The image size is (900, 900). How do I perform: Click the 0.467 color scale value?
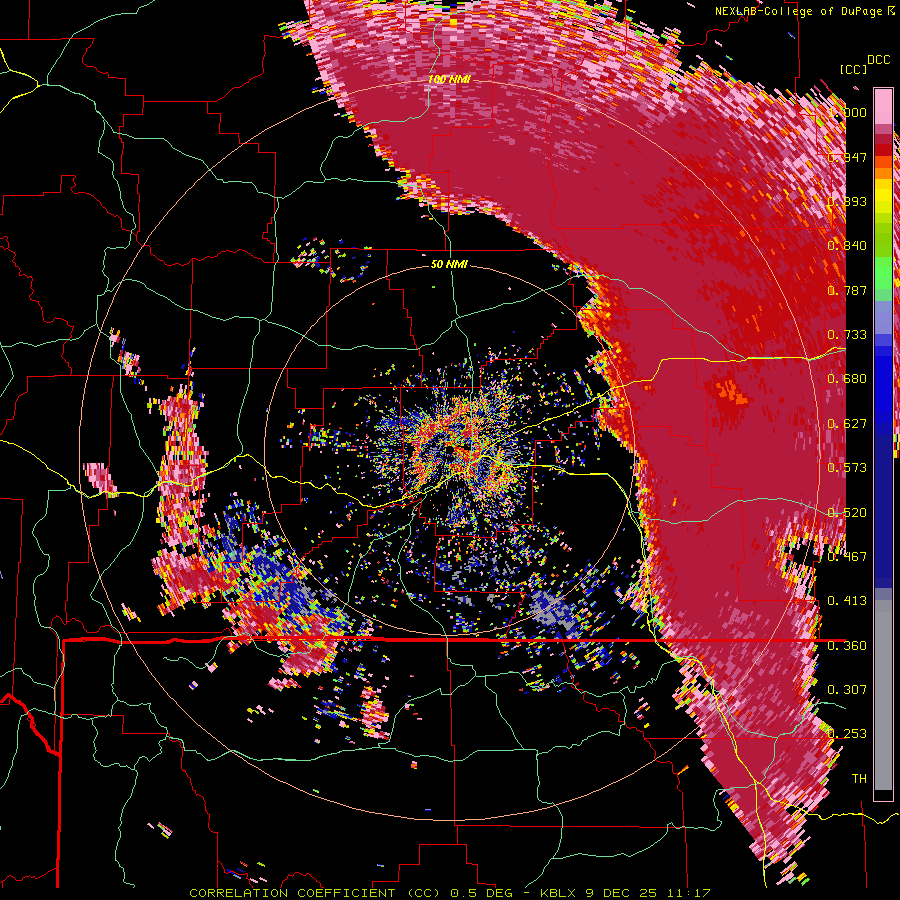coord(847,557)
